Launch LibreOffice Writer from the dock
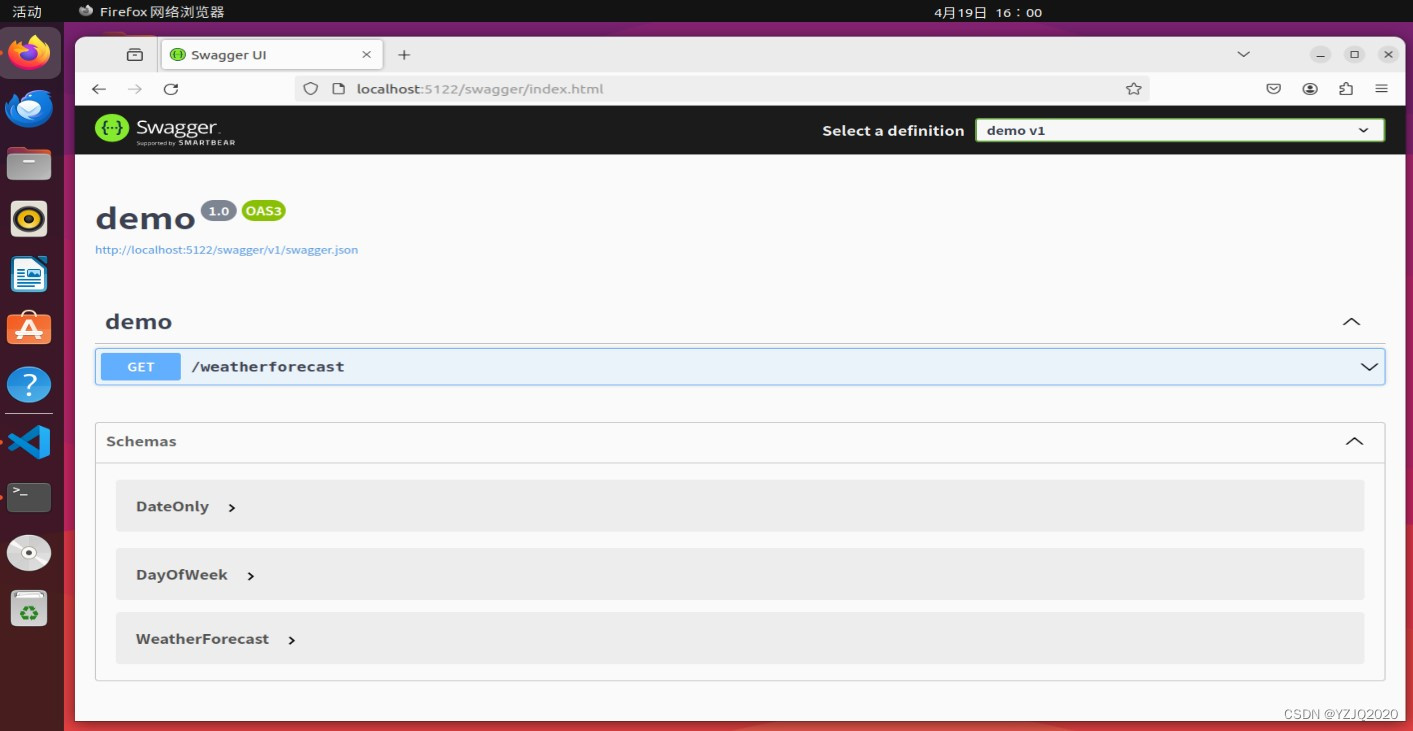Screen dimensions: 1413x731 point(29,274)
